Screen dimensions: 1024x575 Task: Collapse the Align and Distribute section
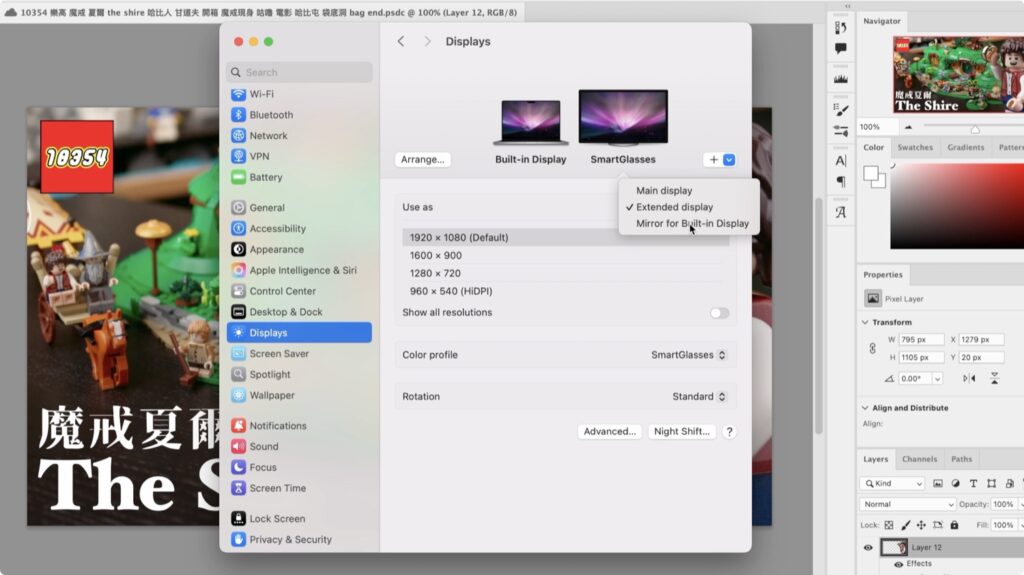(865, 408)
